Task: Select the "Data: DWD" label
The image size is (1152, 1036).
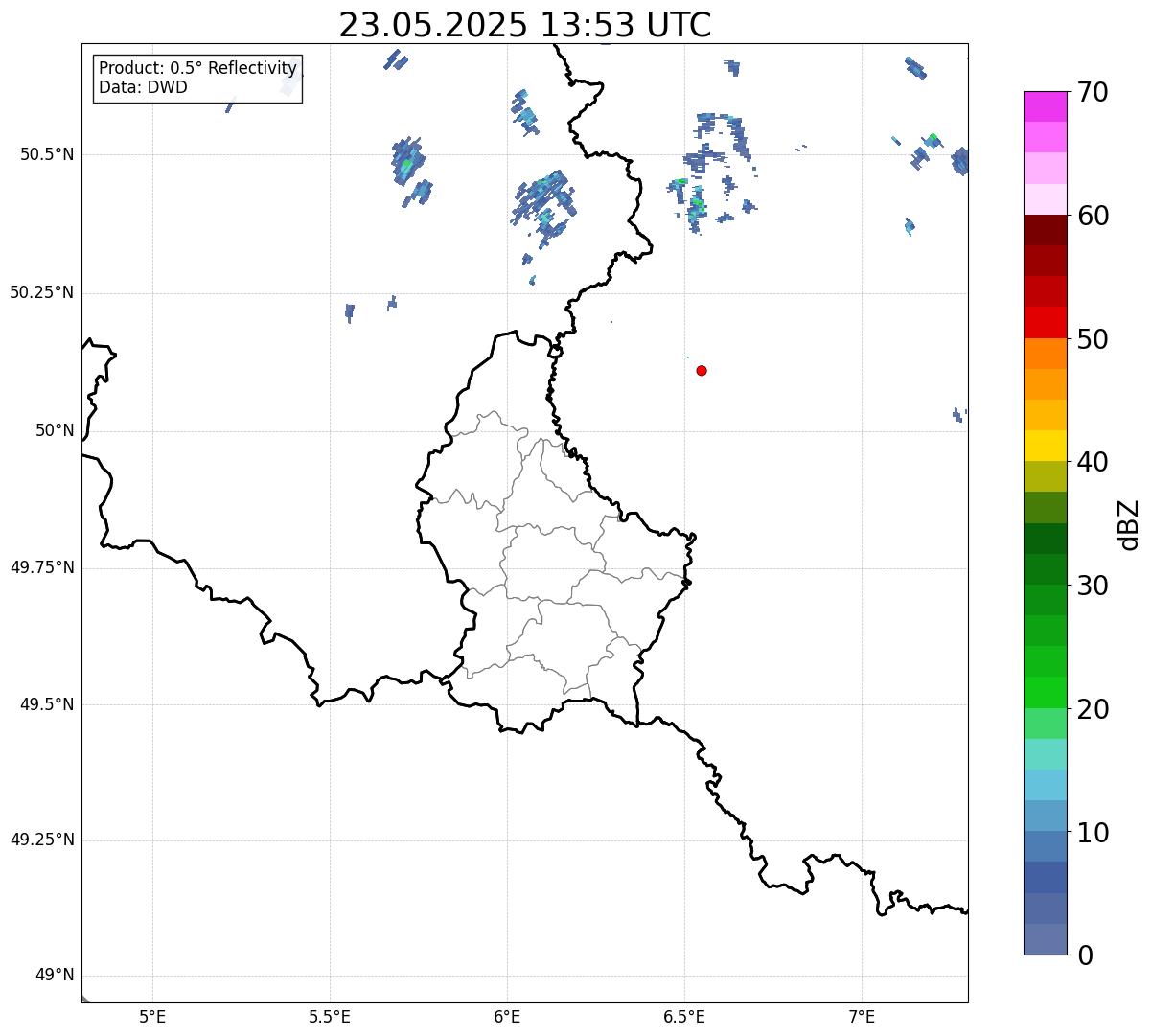Action: tap(144, 87)
